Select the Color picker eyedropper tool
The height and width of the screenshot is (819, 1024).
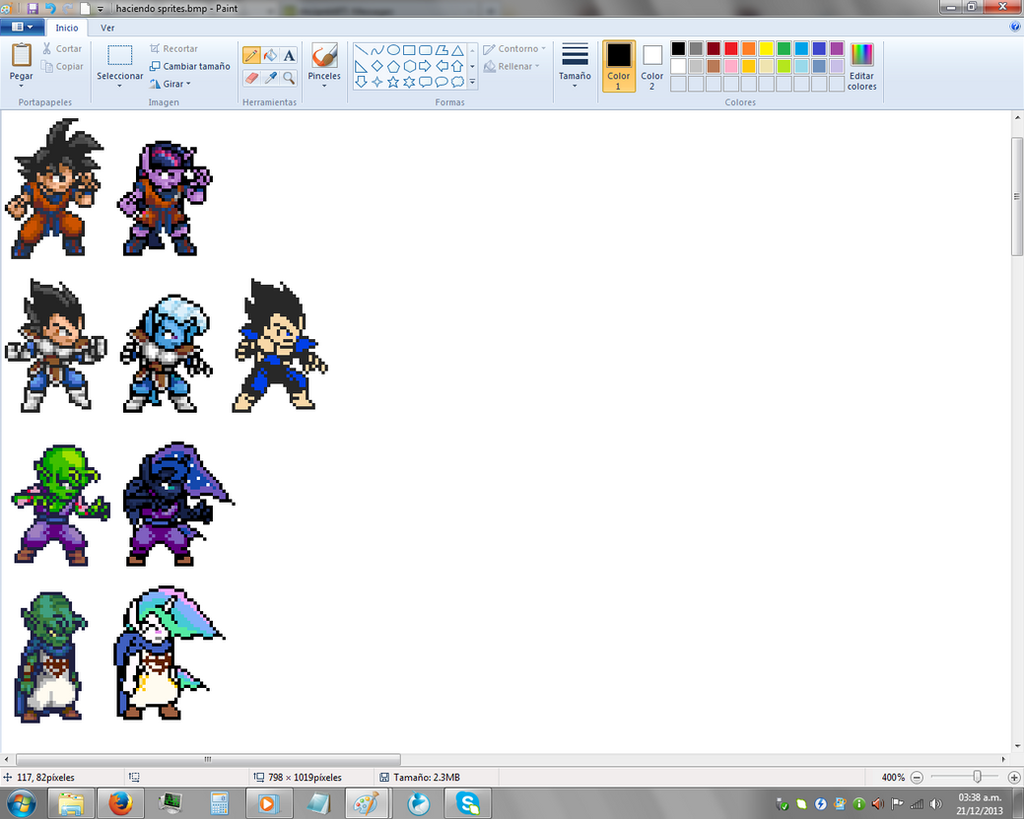pos(270,78)
